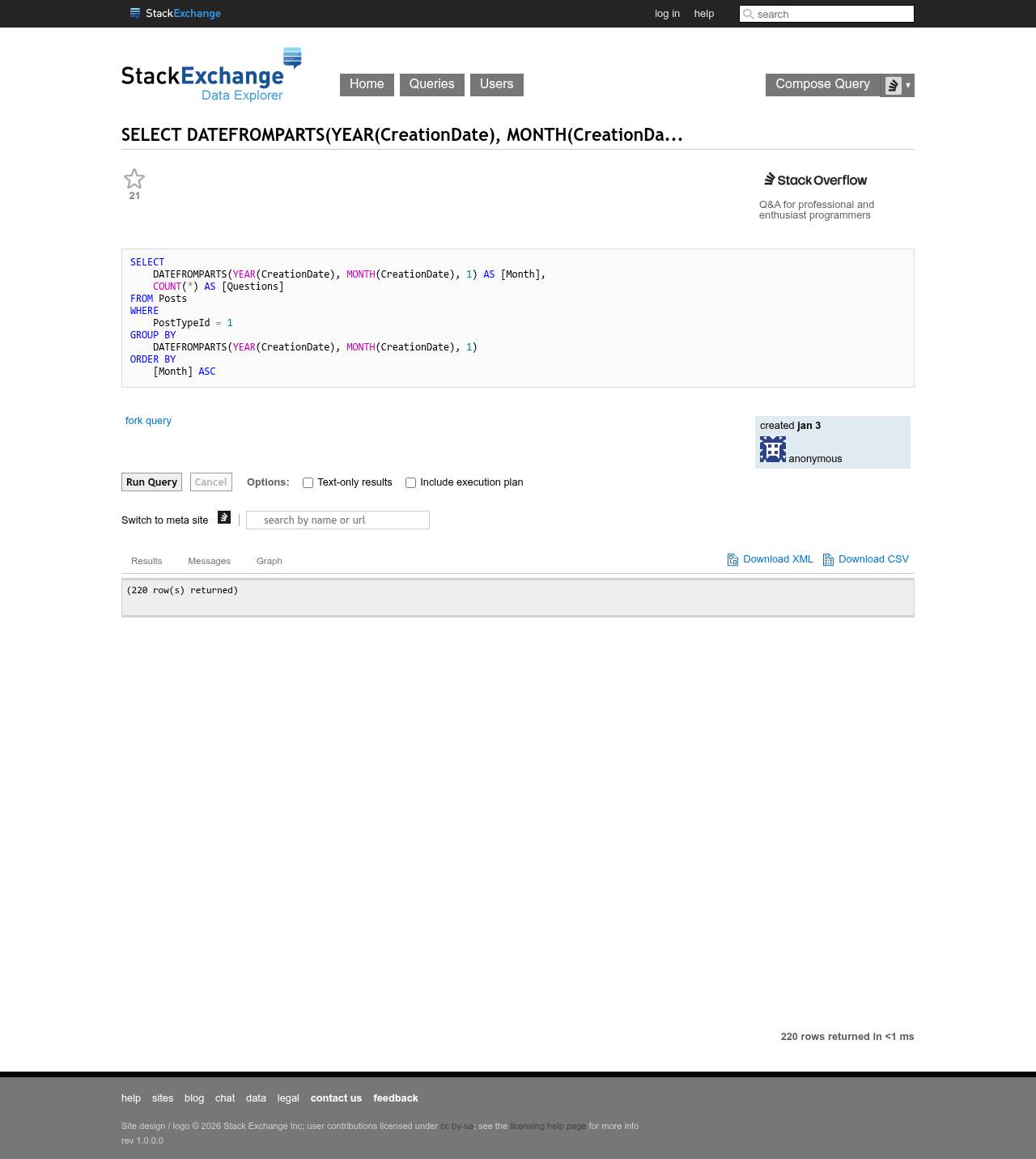
Task: Toggle Include execution plan checkbox
Action: [x=410, y=482]
